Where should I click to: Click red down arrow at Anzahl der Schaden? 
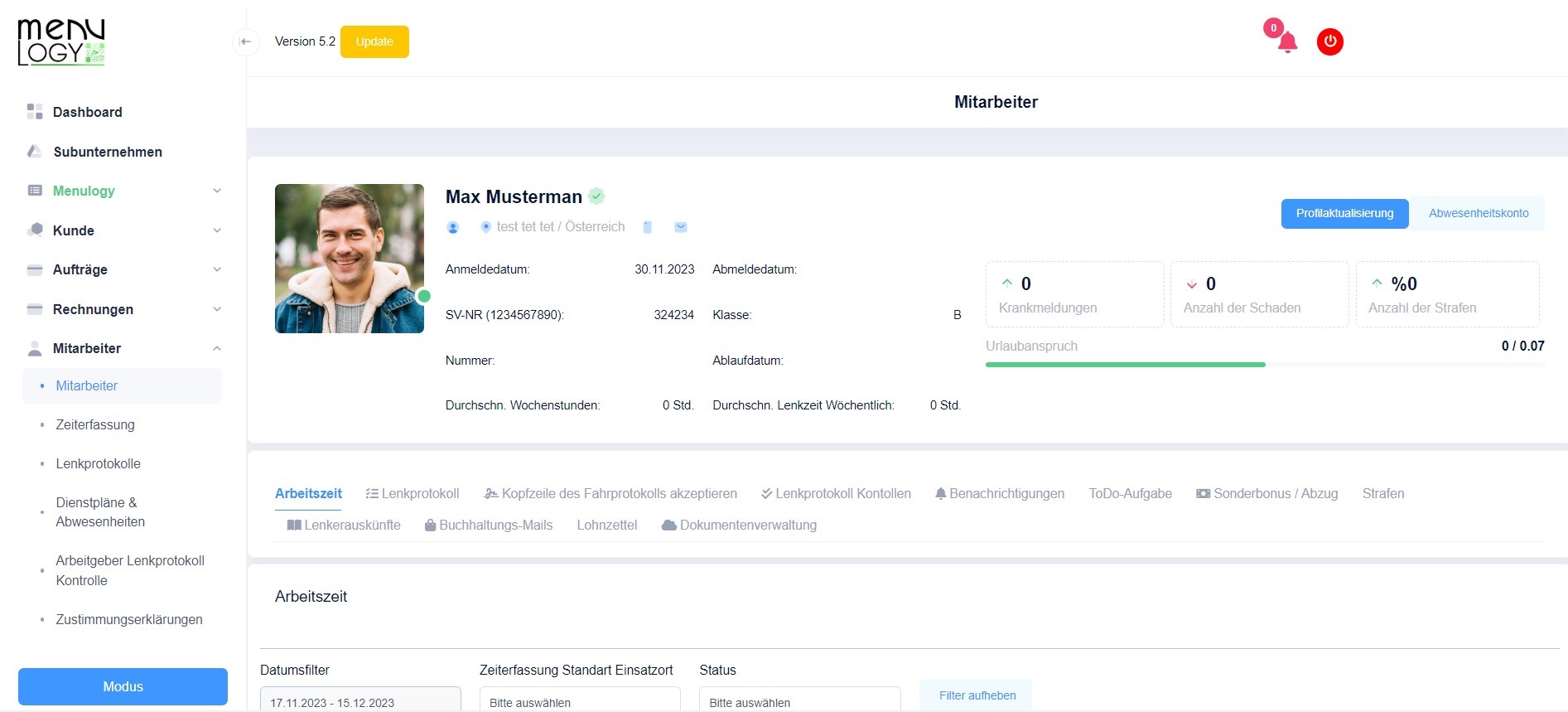click(1192, 284)
